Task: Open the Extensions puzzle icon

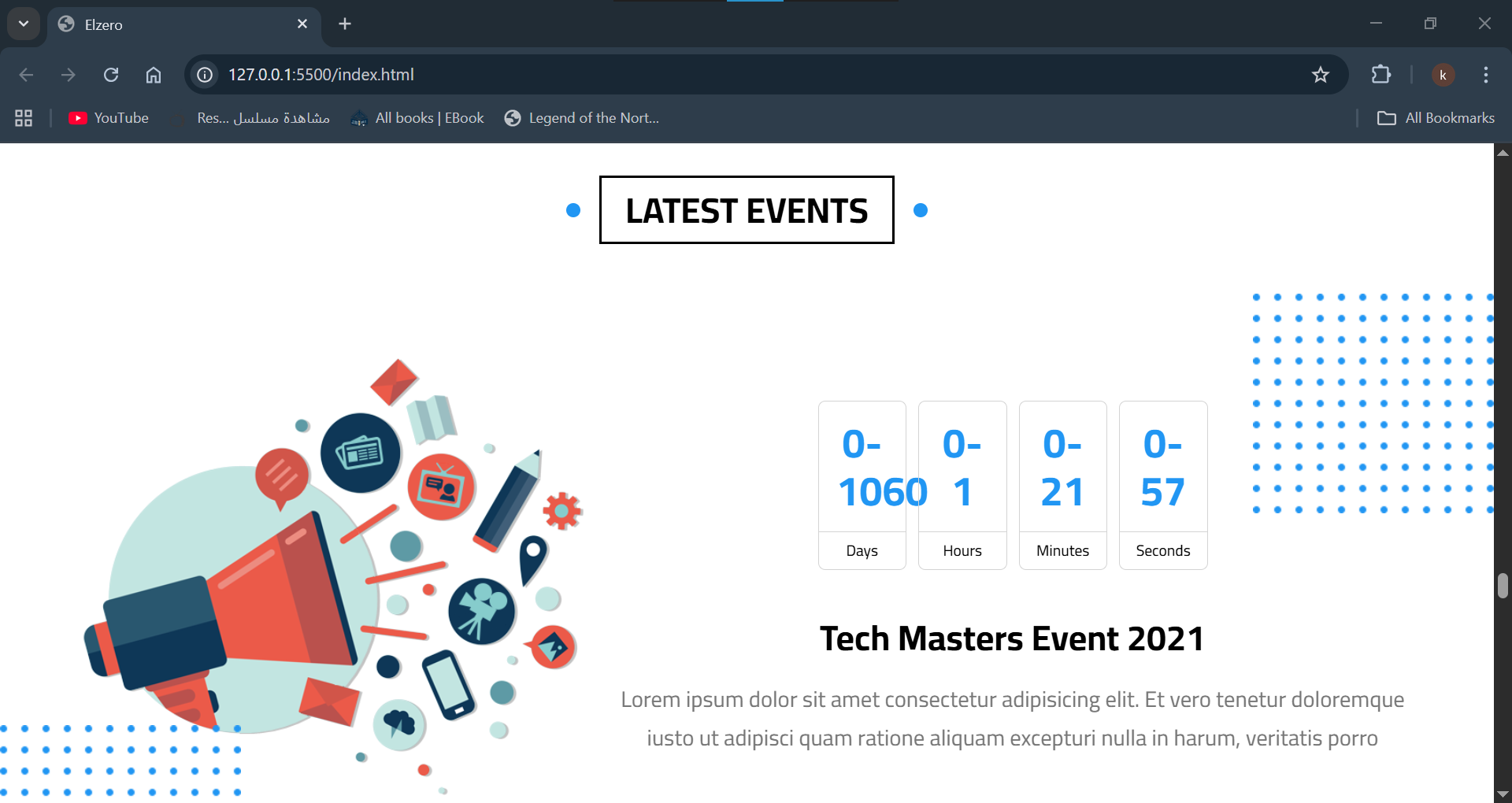Action: coord(1380,75)
